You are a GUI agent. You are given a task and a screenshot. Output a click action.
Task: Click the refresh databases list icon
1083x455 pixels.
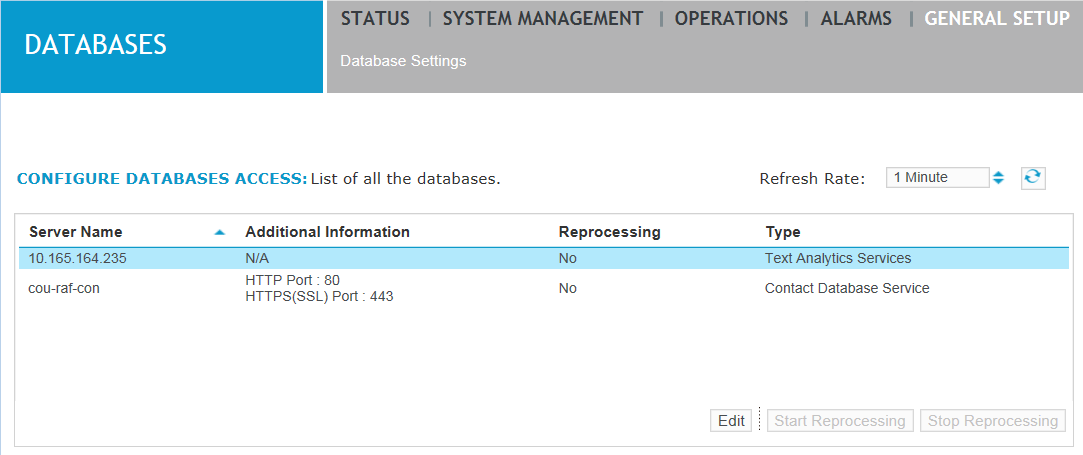click(1032, 177)
